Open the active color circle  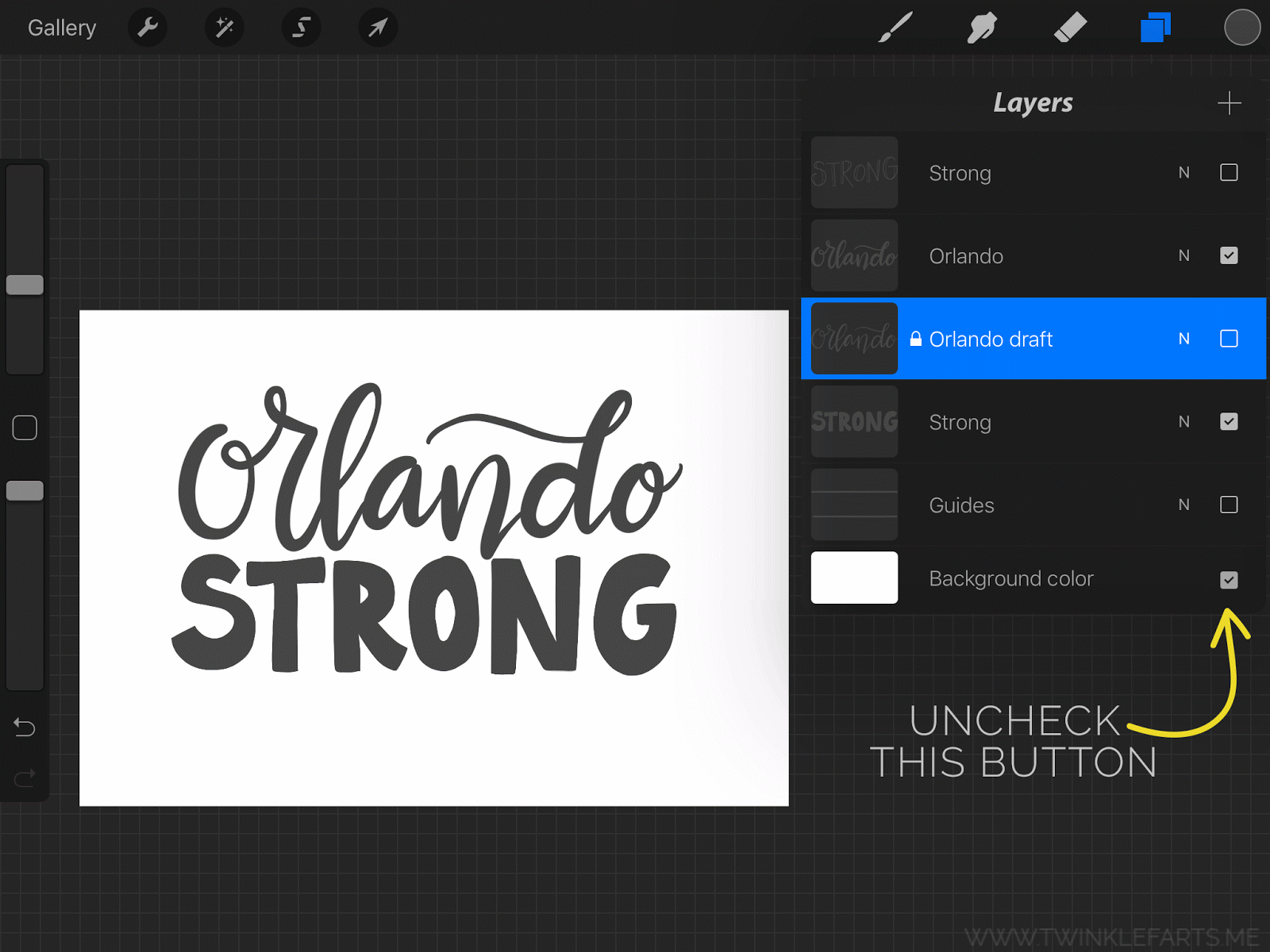[x=1242, y=28]
